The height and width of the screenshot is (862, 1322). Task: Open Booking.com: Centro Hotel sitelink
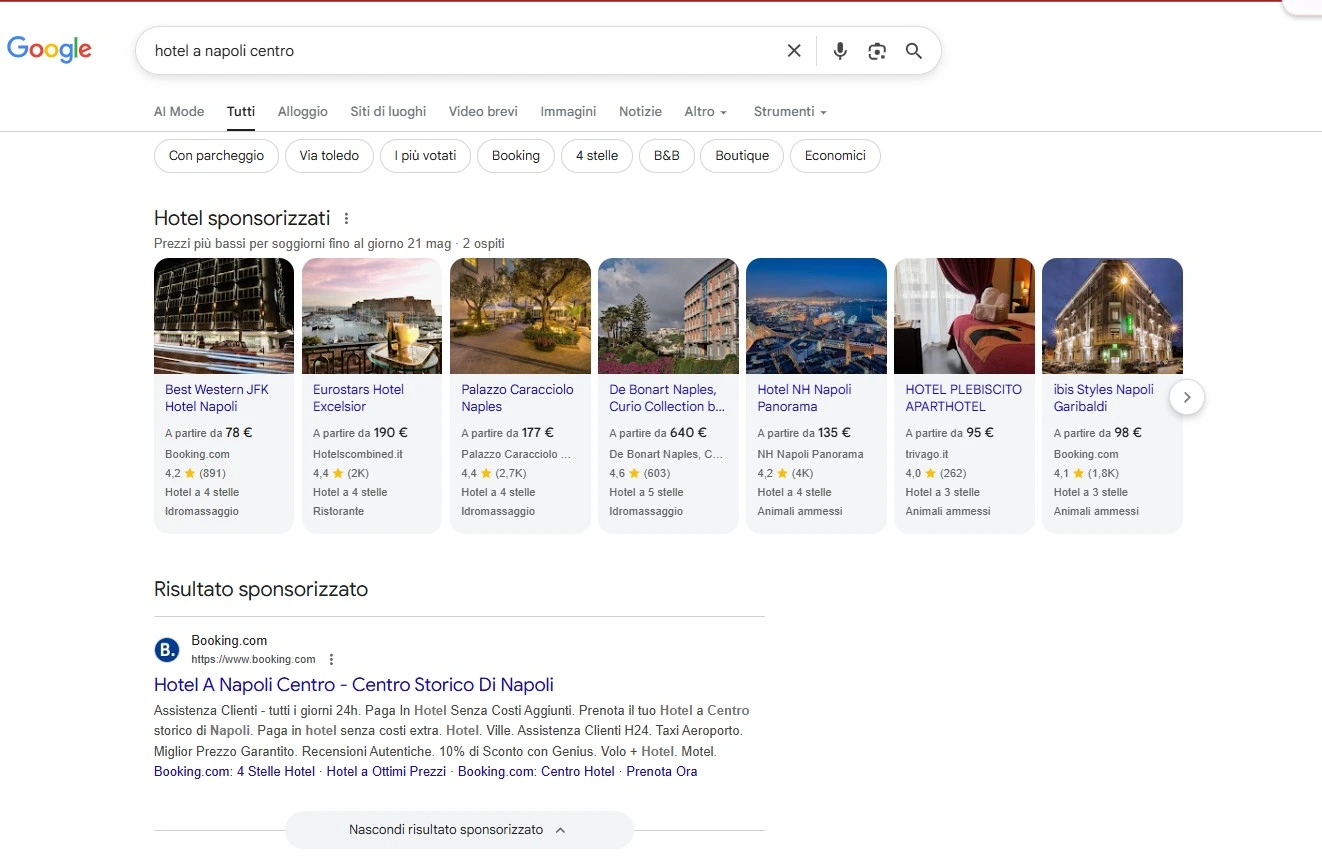536,771
